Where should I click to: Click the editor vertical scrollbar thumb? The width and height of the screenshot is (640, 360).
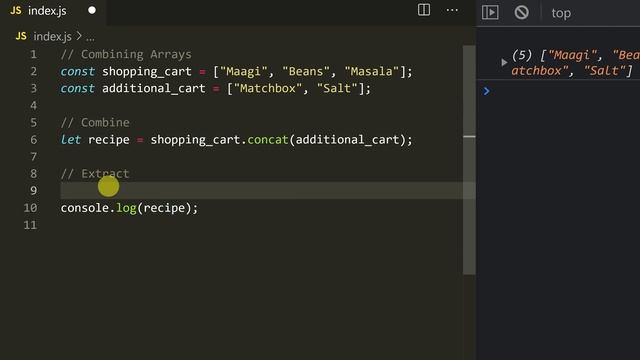point(469,159)
